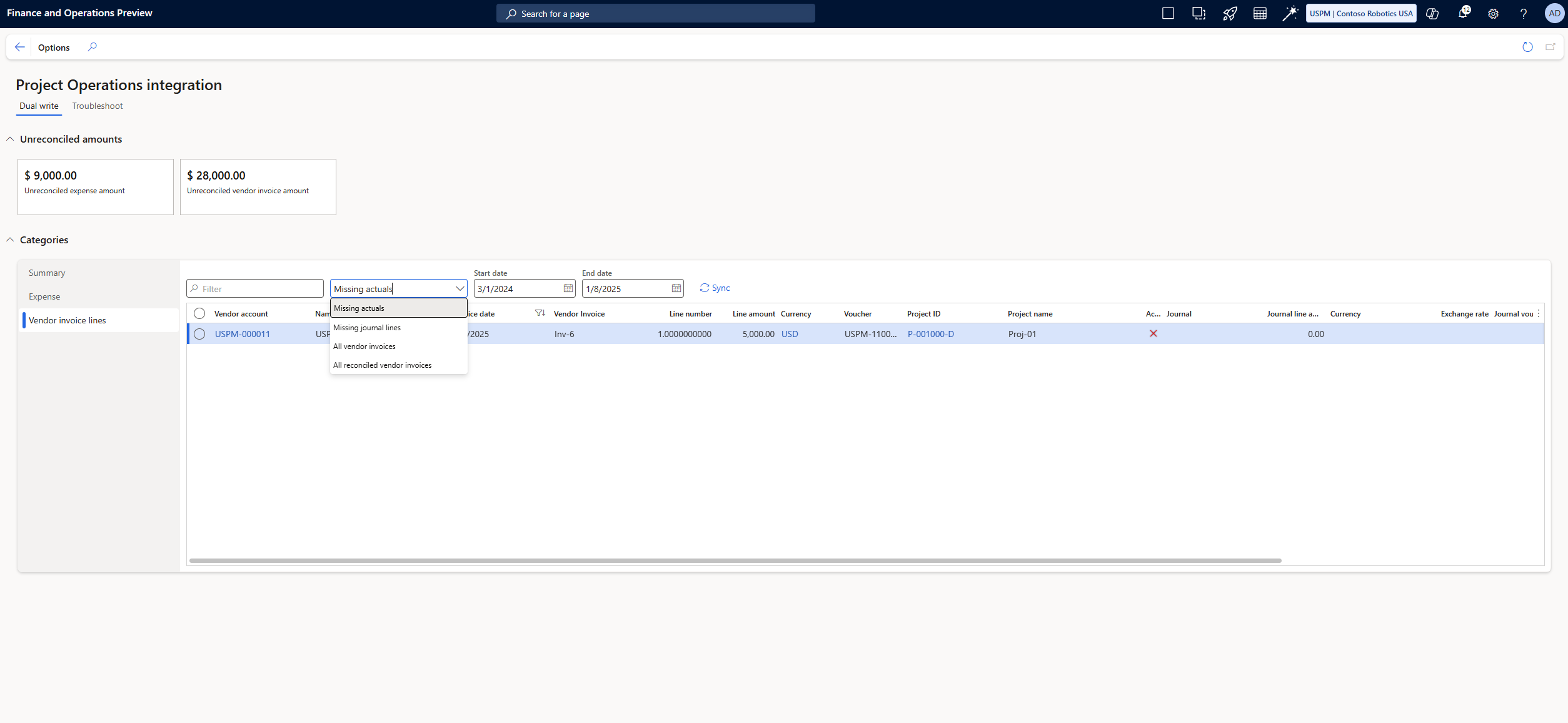Refresh the page with the circular arrow icon
This screenshot has height=723, width=1568.
click(x=1527, y=47)
